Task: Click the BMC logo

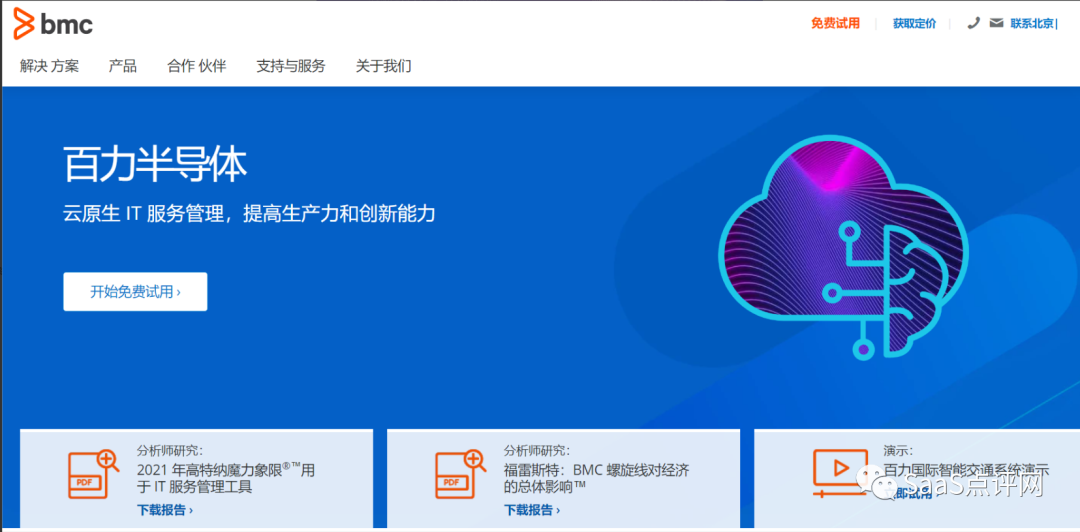Action: point(53,25)
